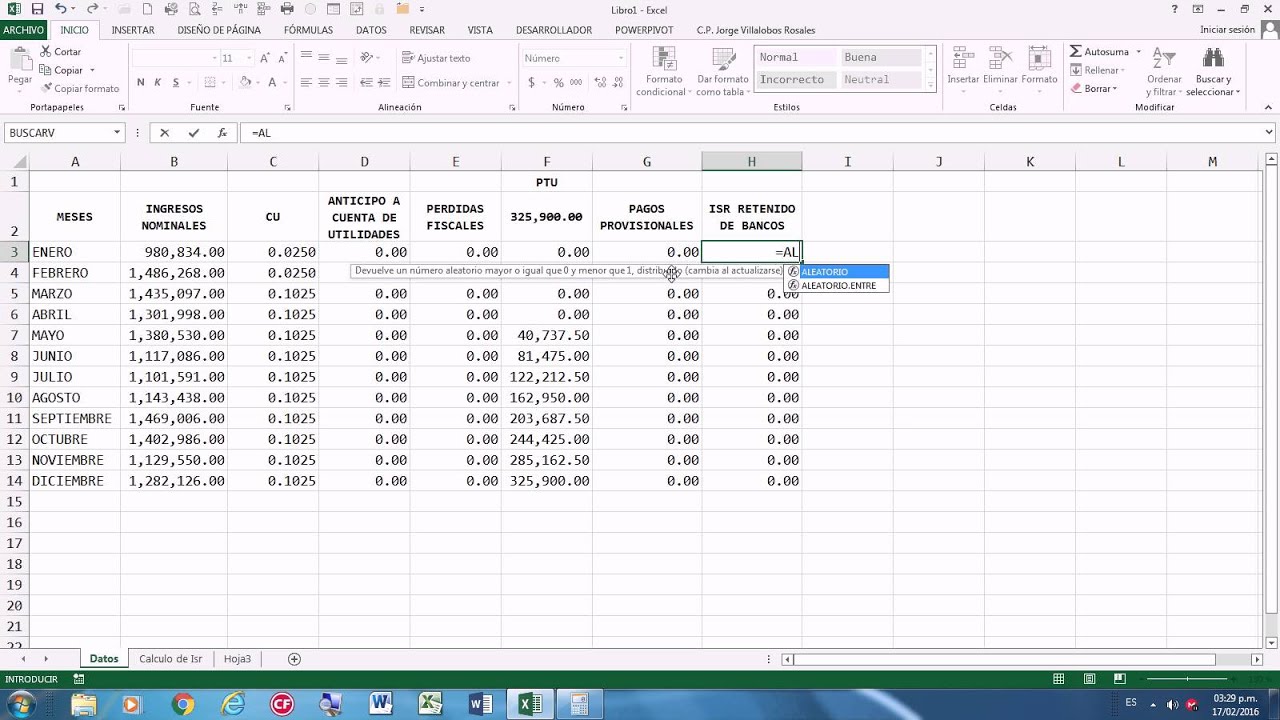Copy formatting with Copiar formato
The image size is (1280, 720).
[x=79, y=88]
